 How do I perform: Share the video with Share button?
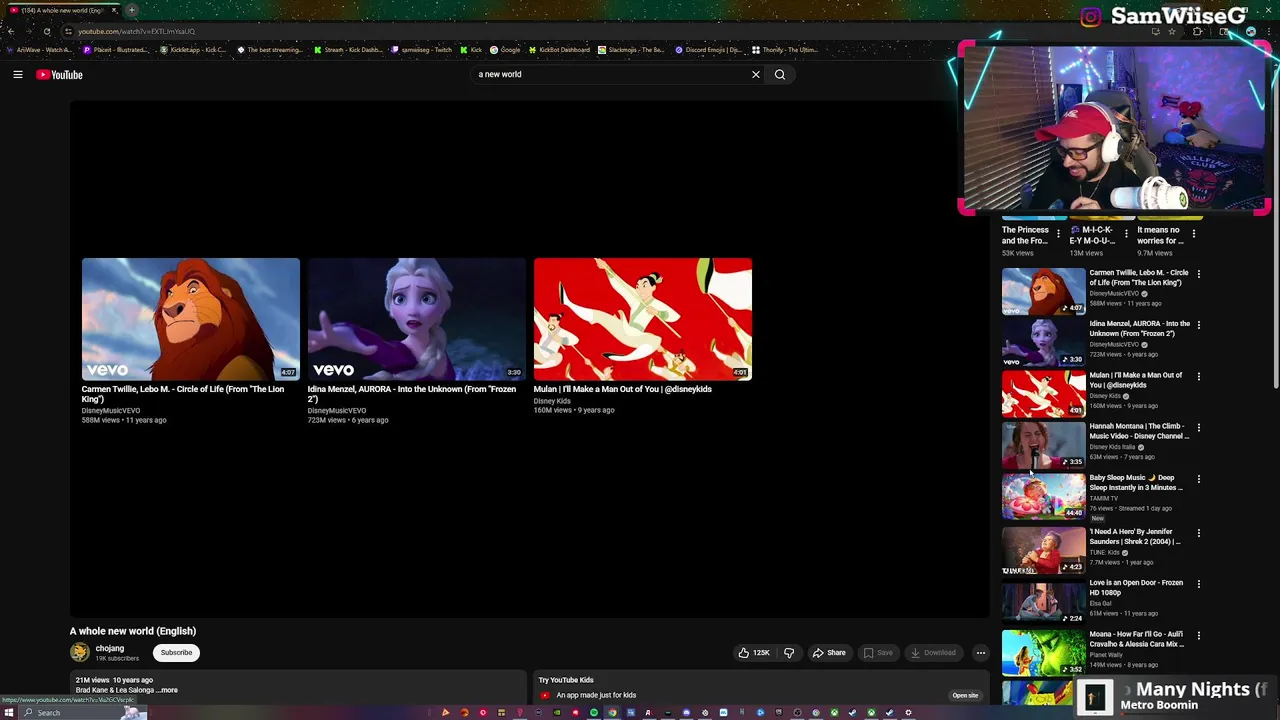[x=829, y=653]
